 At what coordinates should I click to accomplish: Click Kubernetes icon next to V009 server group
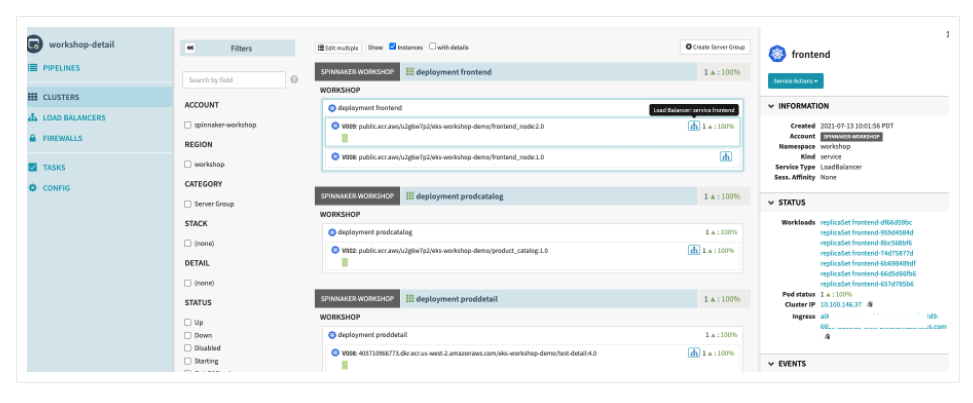(335, 126)
